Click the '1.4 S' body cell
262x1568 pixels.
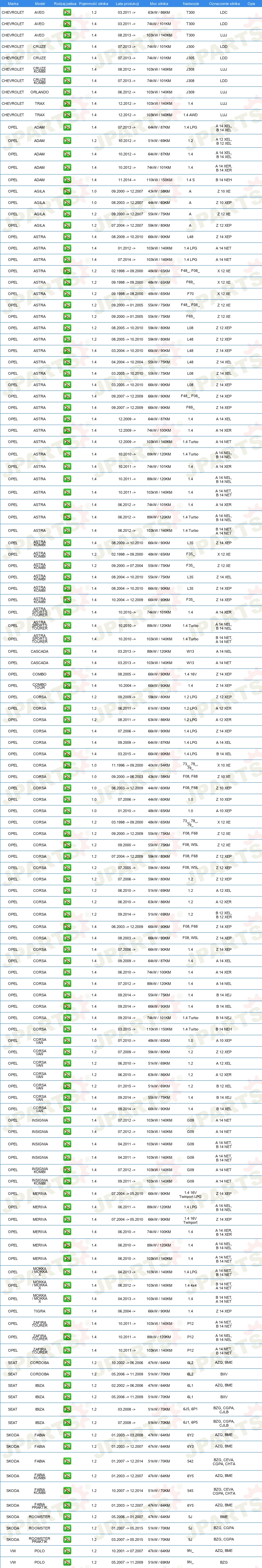(190, 180)
